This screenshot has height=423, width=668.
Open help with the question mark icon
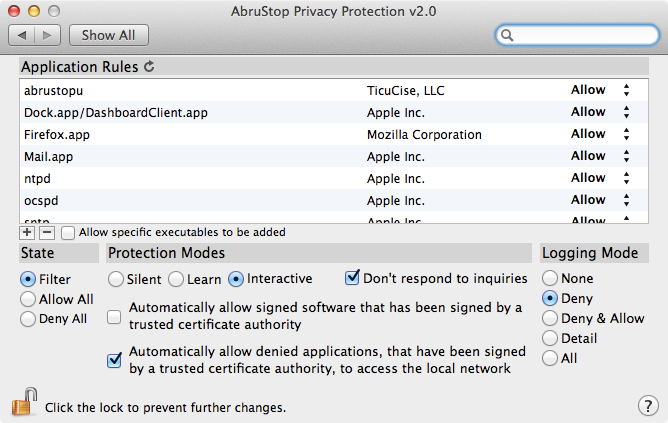(x=648, y=406)
